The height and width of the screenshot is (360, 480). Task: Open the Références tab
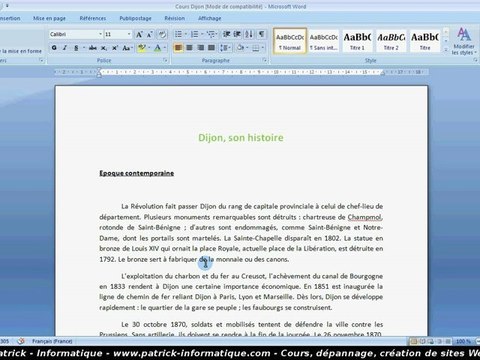(93, 18)
